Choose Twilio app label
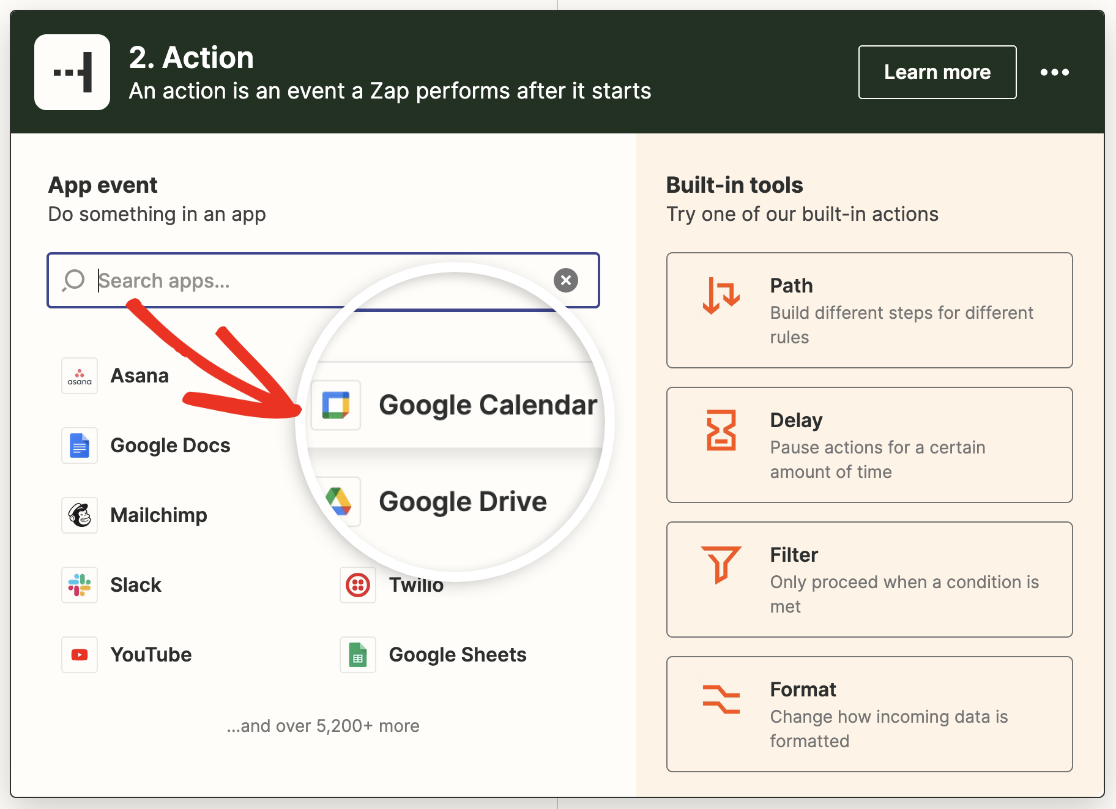The height and width of the screenshot is (809, 1116). click(x=416, y=585)
